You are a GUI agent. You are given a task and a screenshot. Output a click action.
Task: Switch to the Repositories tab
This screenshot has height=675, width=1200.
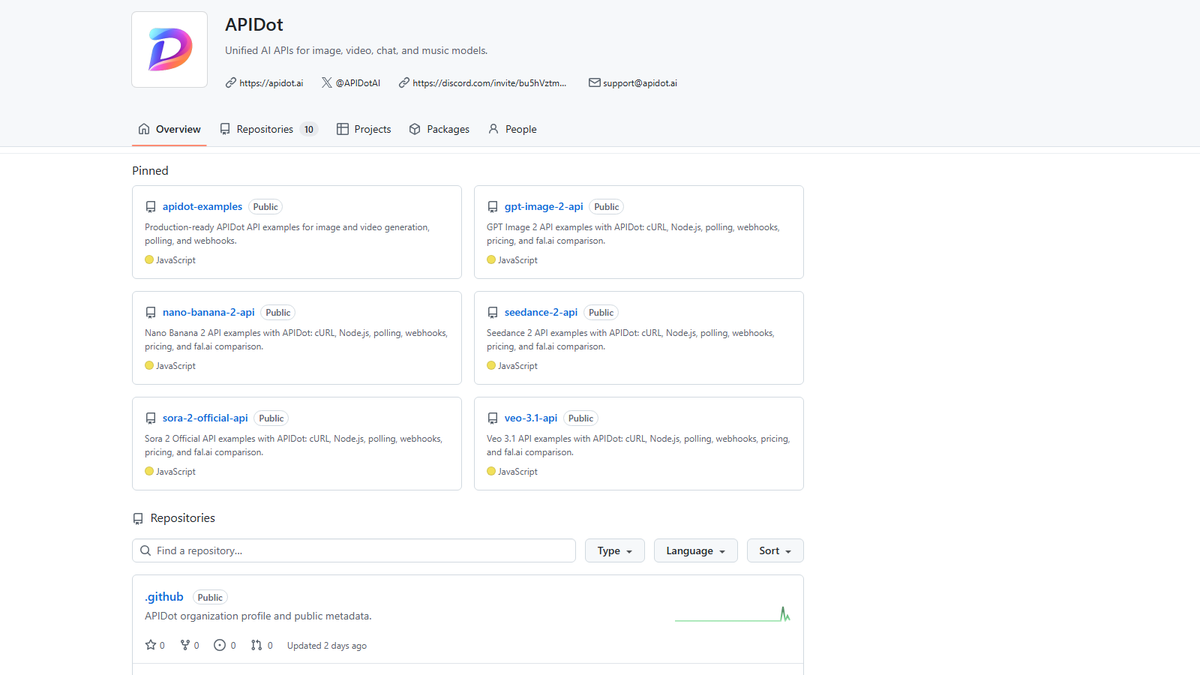268,129
